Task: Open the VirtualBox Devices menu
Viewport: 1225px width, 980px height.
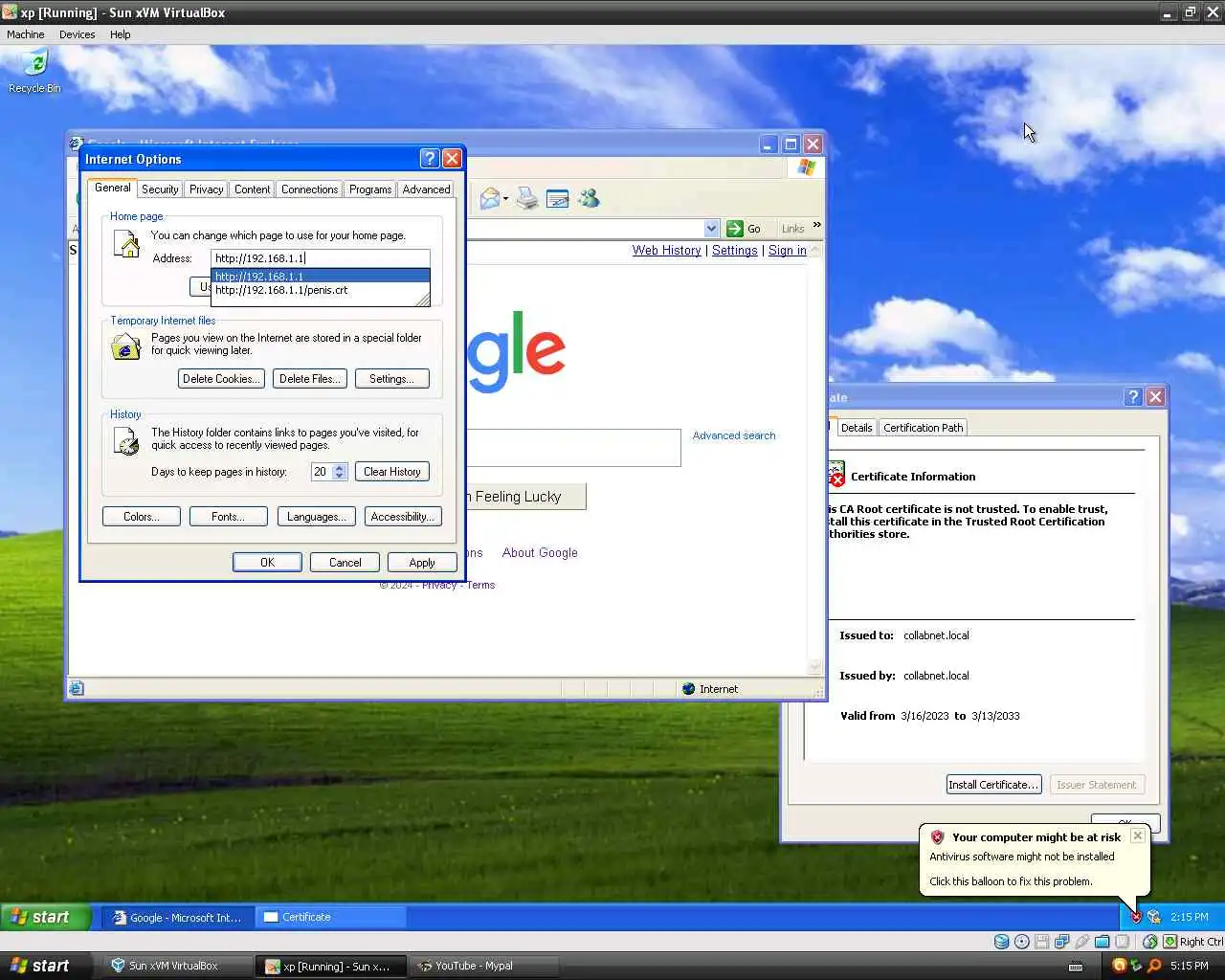Action: click(77, 34)
